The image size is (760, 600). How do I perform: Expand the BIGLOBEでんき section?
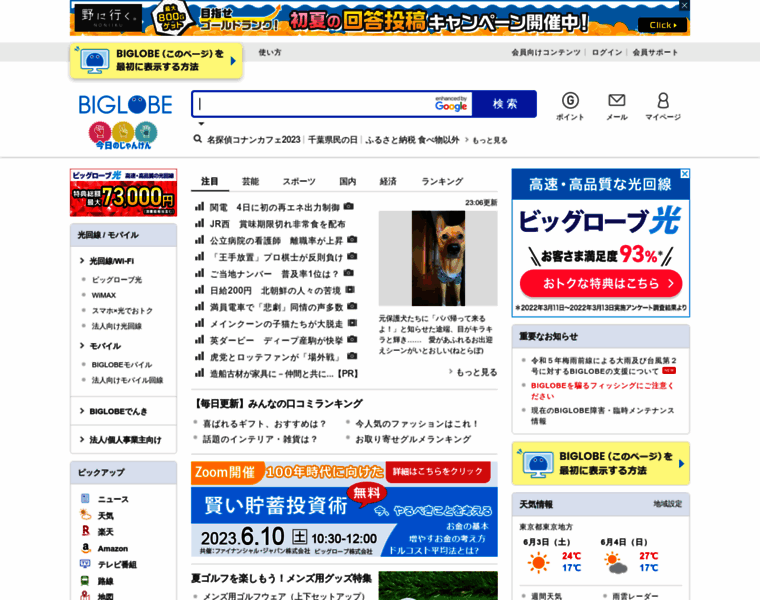pyautogui.click(x=118, y=411)
